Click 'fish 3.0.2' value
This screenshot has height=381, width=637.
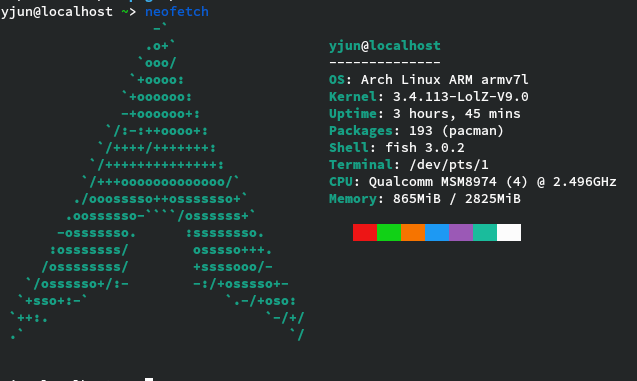(x=425, y=148)
